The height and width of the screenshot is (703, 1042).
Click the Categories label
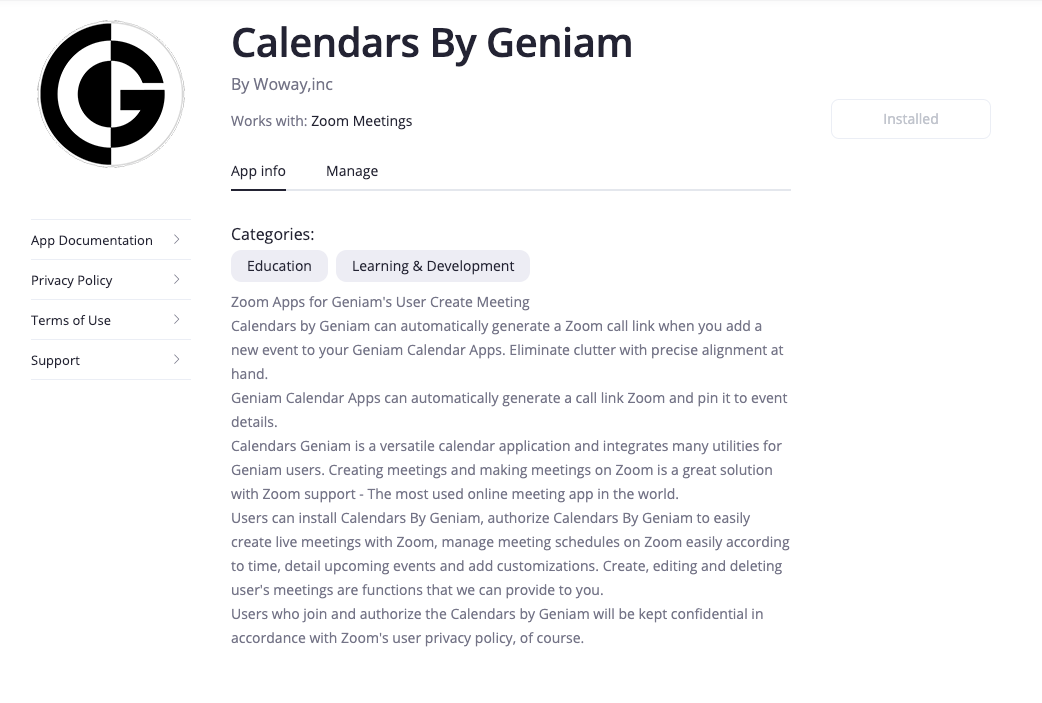(272, 234)
